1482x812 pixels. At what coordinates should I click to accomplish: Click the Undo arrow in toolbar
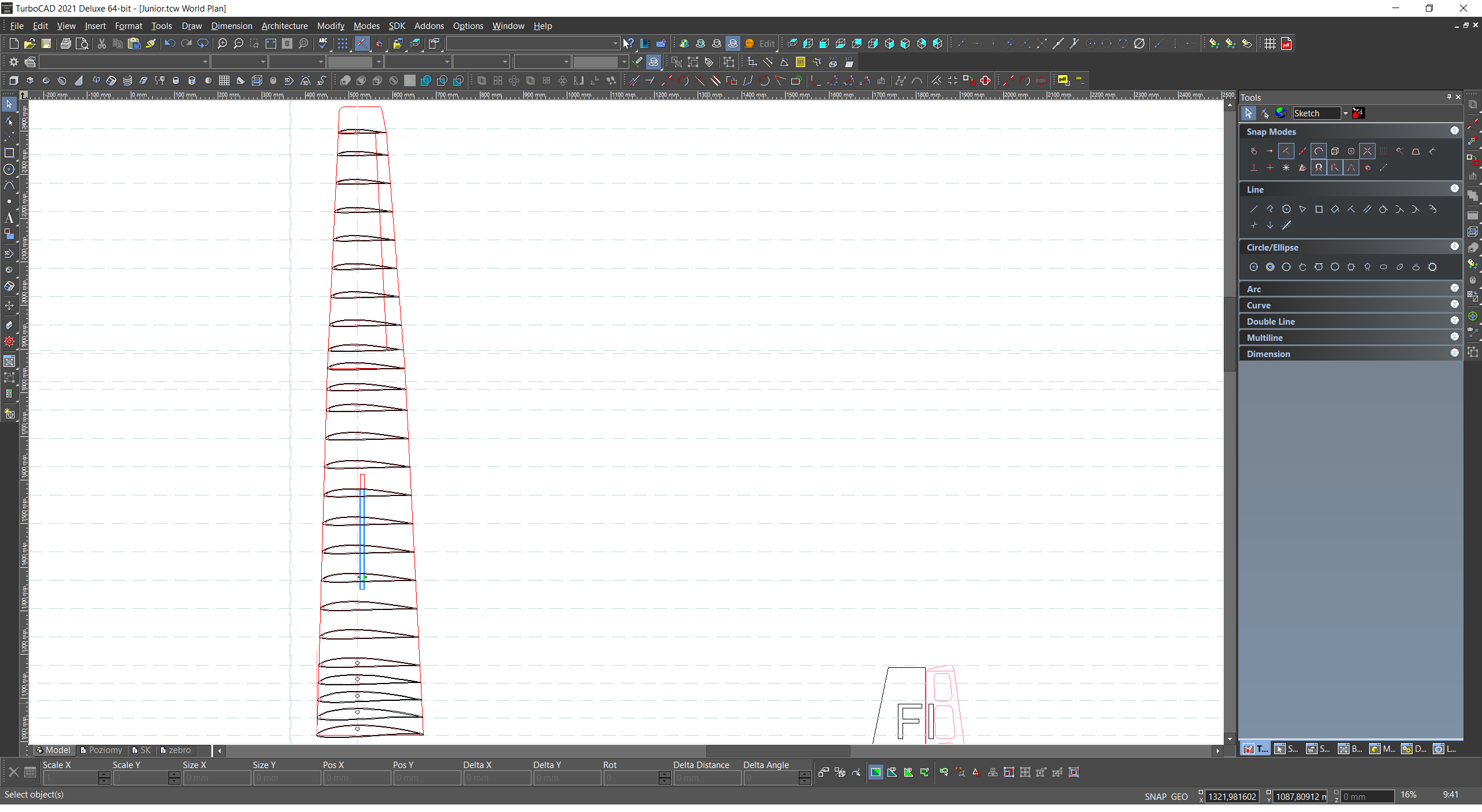170,43
